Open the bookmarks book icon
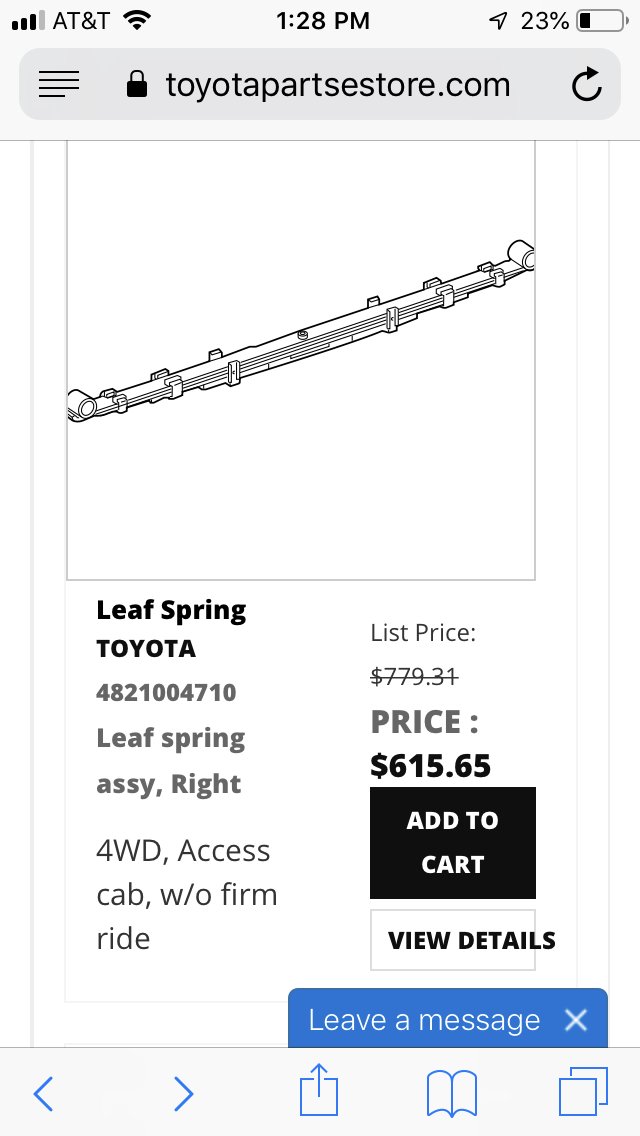The image size is (640, 1136). (452, 1093)
